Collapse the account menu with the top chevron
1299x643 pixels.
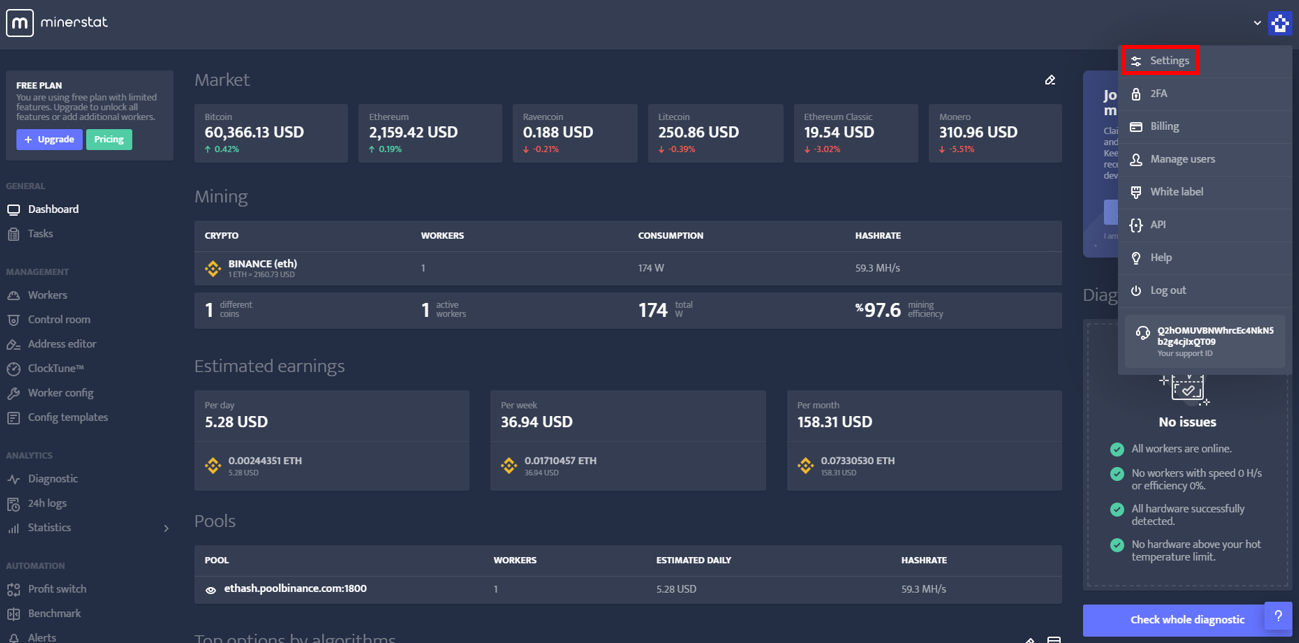[1257, 22]
